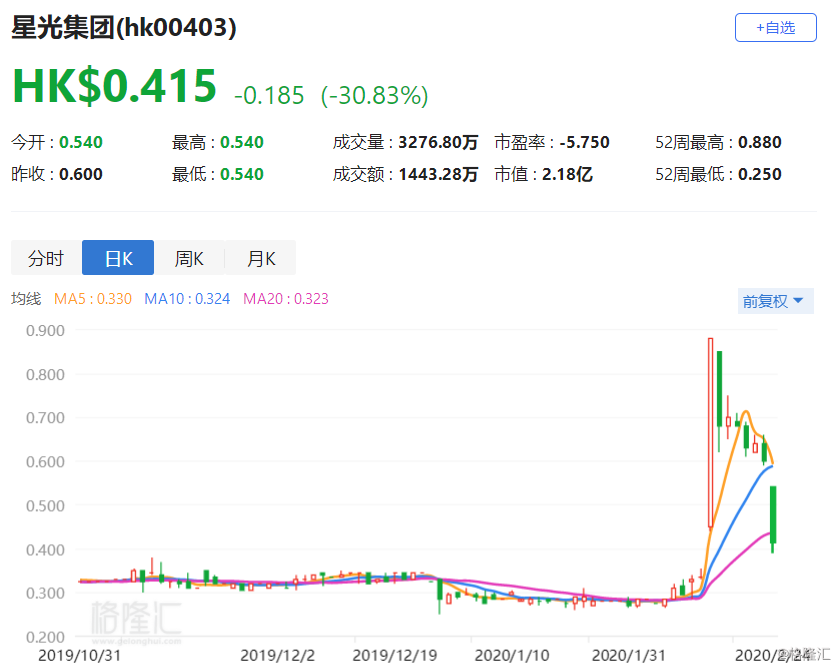Click the 52周最高 value 0.880
The image size is (838, 668).
tap(759, 142)
